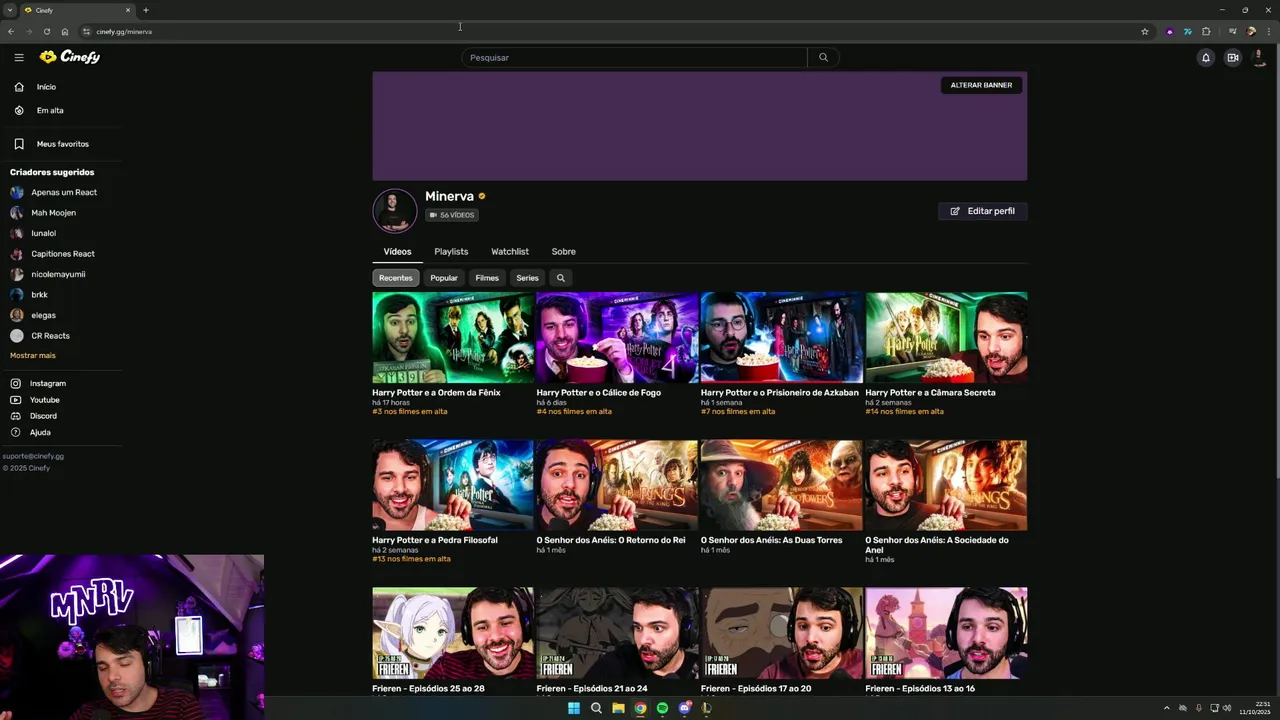Open the Youtube link
The height and width of the screenshot is (720, 1280).
pyautogui.click(x=44, y=400)
